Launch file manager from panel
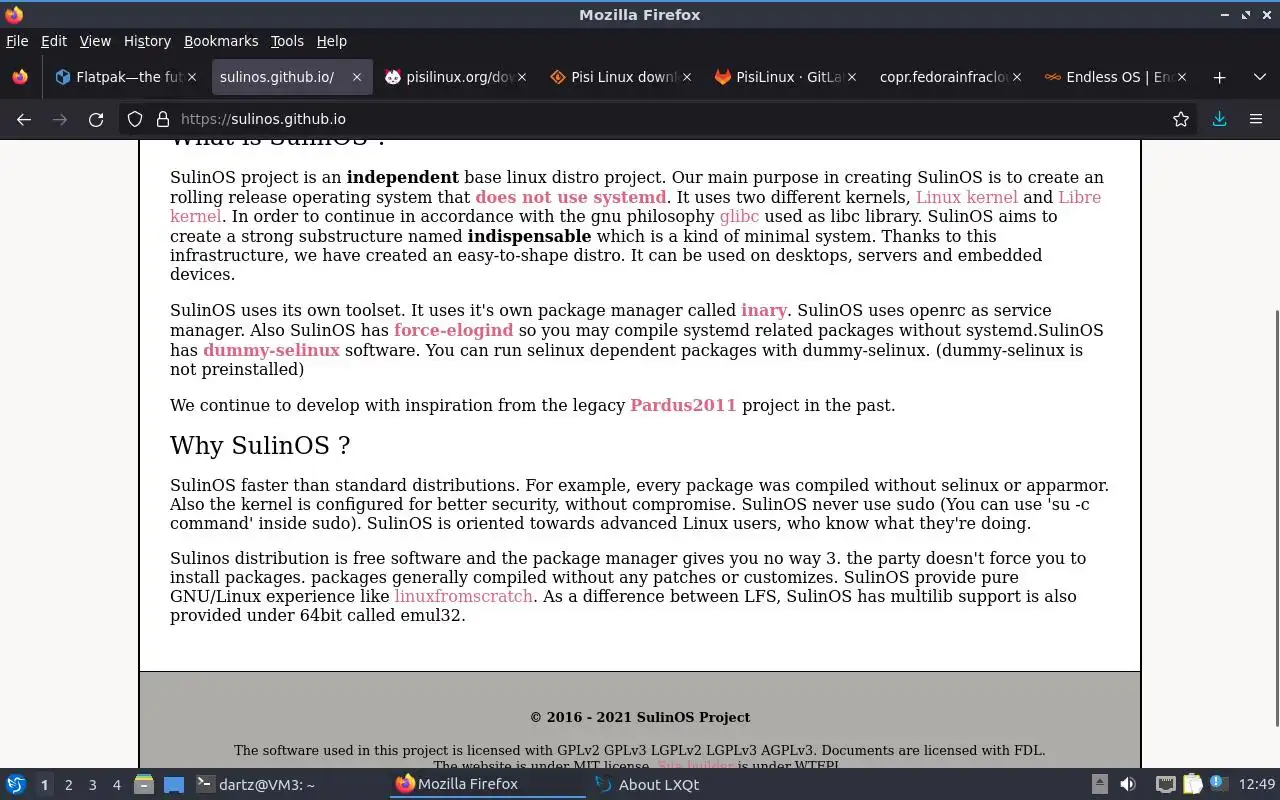The width and height of the screenshot is (1280, 800). pyautogui.click(x=144, y=784)
